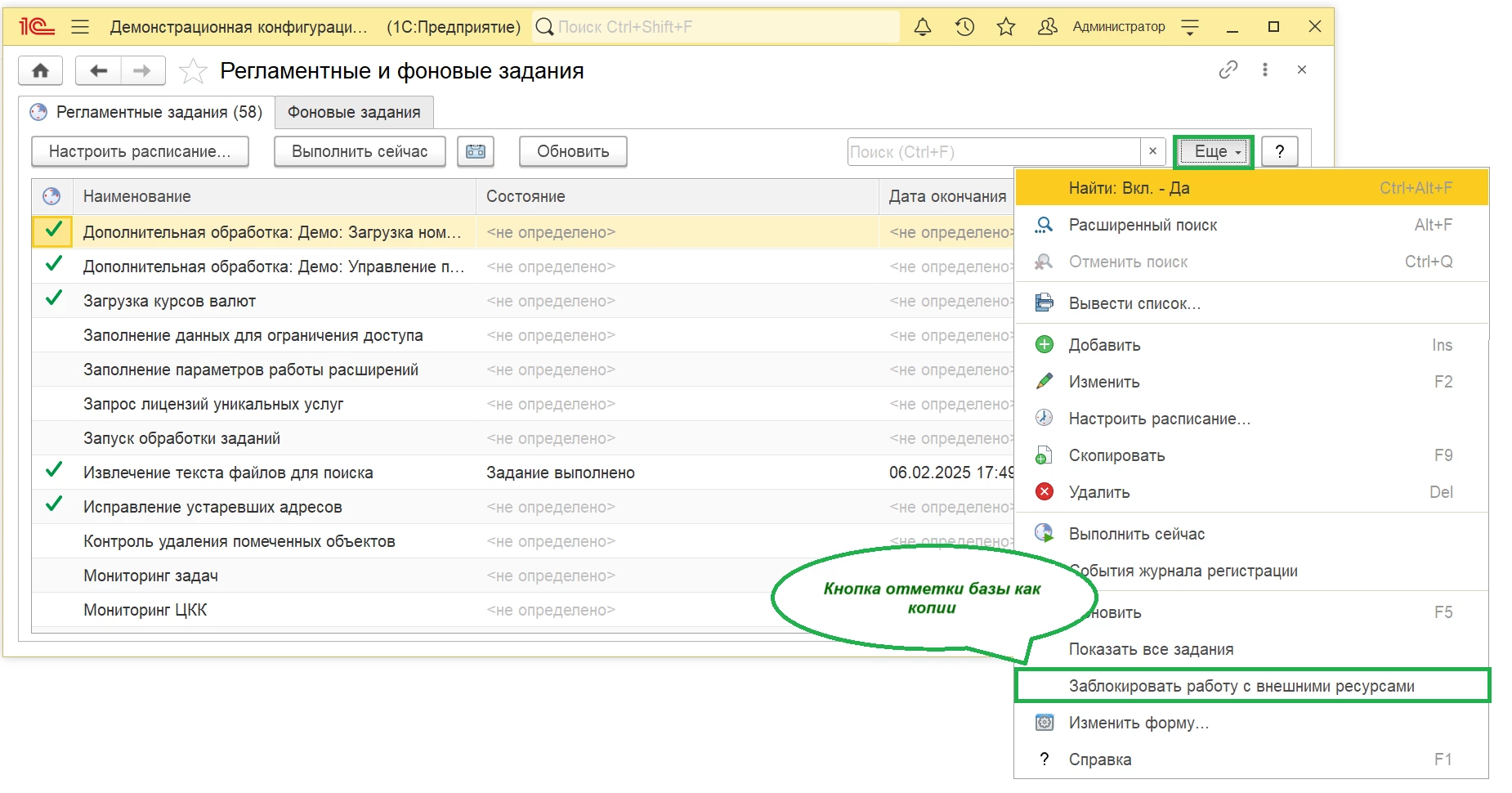Toggle checkmark for Исправление устаревших адресов
Screen dimensions: 1512x793
[54, 506]
